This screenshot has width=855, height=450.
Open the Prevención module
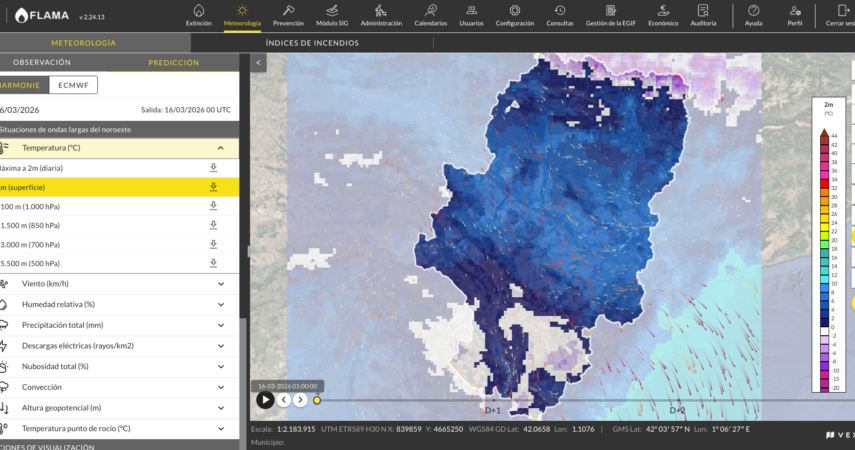click(288, 15)
